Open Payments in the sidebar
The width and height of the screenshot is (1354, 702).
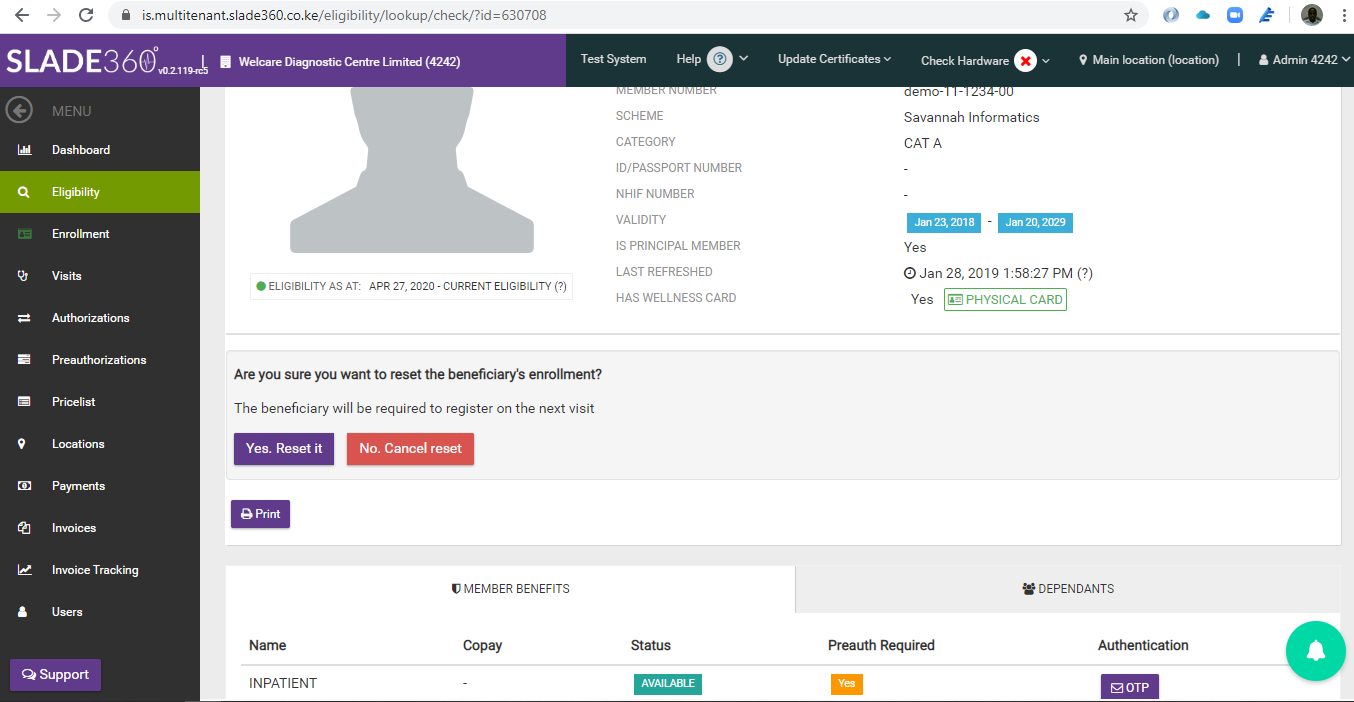point(100,486)
